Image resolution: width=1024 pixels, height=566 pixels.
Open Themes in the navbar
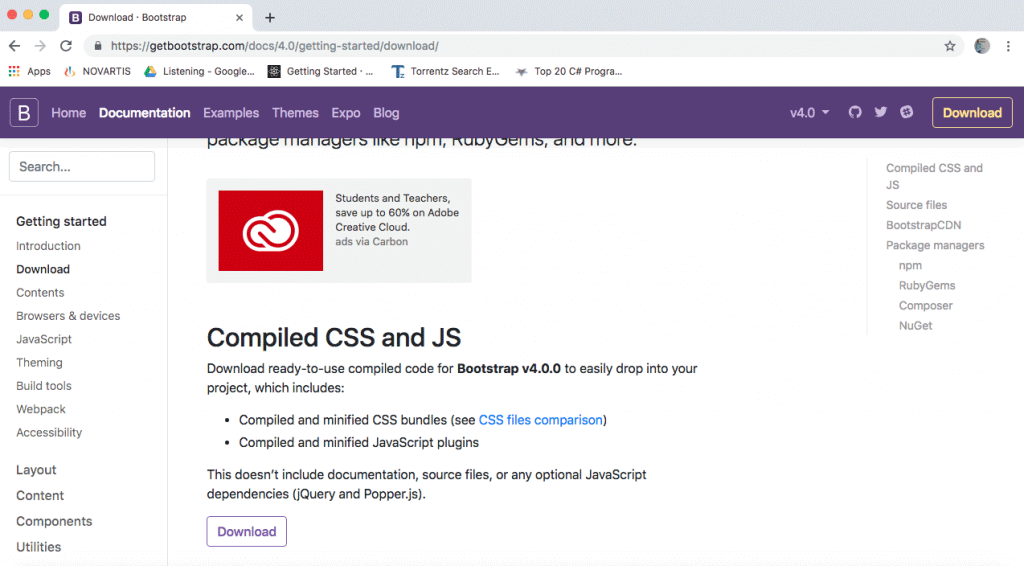295,113
